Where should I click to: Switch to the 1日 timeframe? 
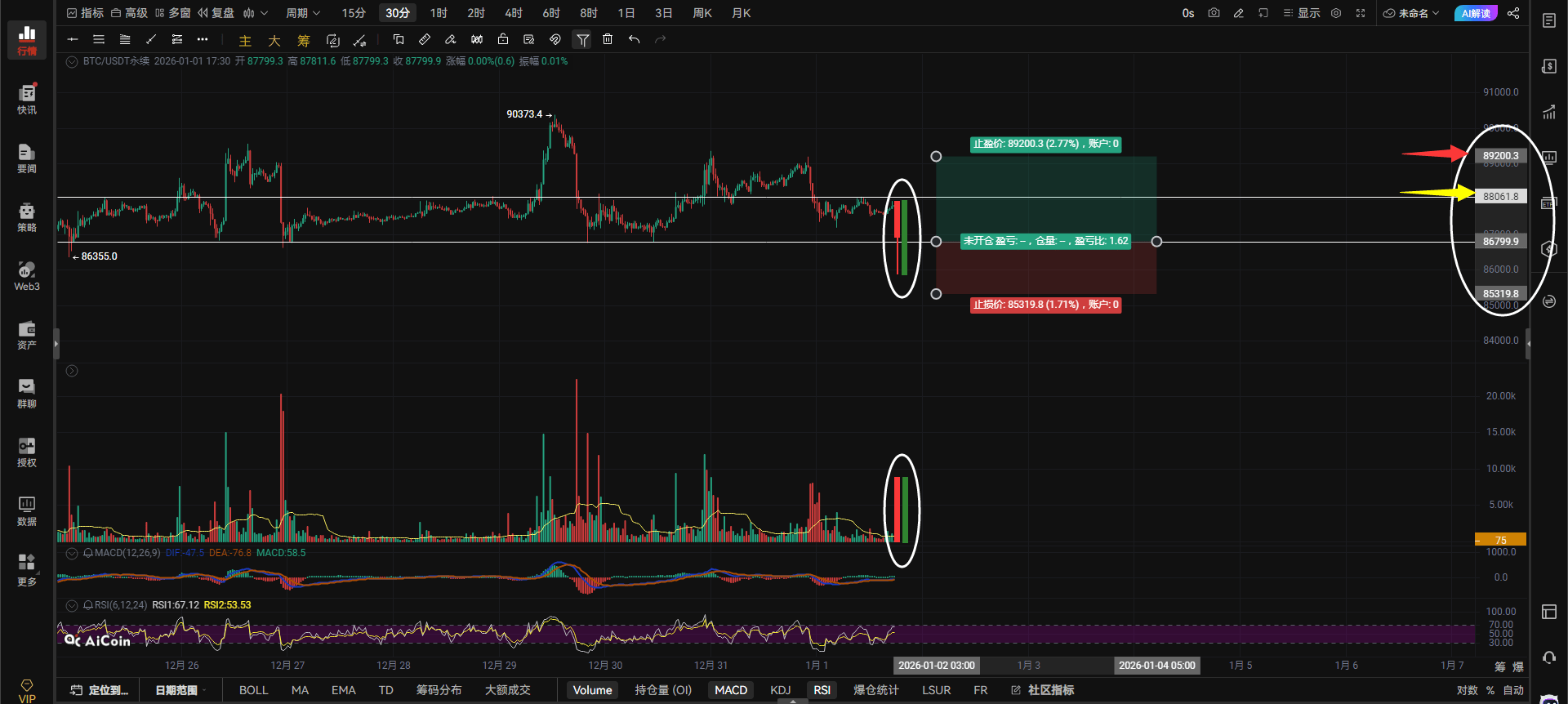626,13
